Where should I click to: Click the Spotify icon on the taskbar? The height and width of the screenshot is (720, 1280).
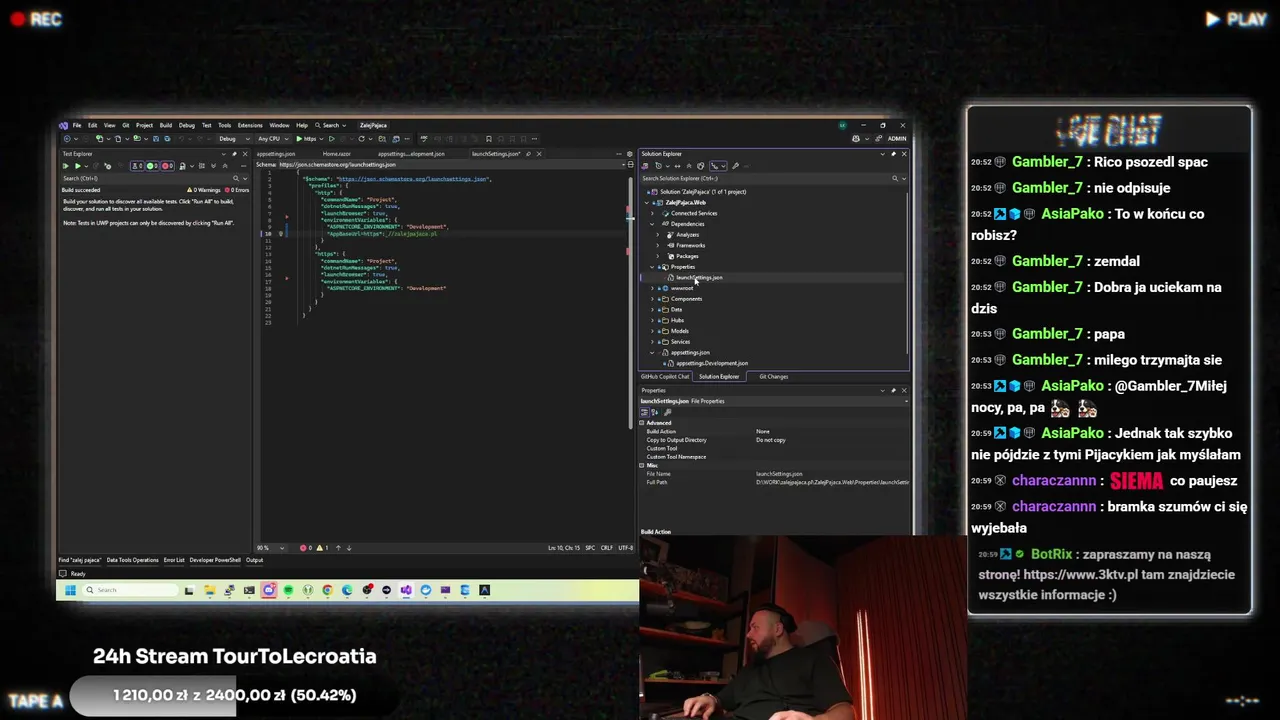point(288,590)
